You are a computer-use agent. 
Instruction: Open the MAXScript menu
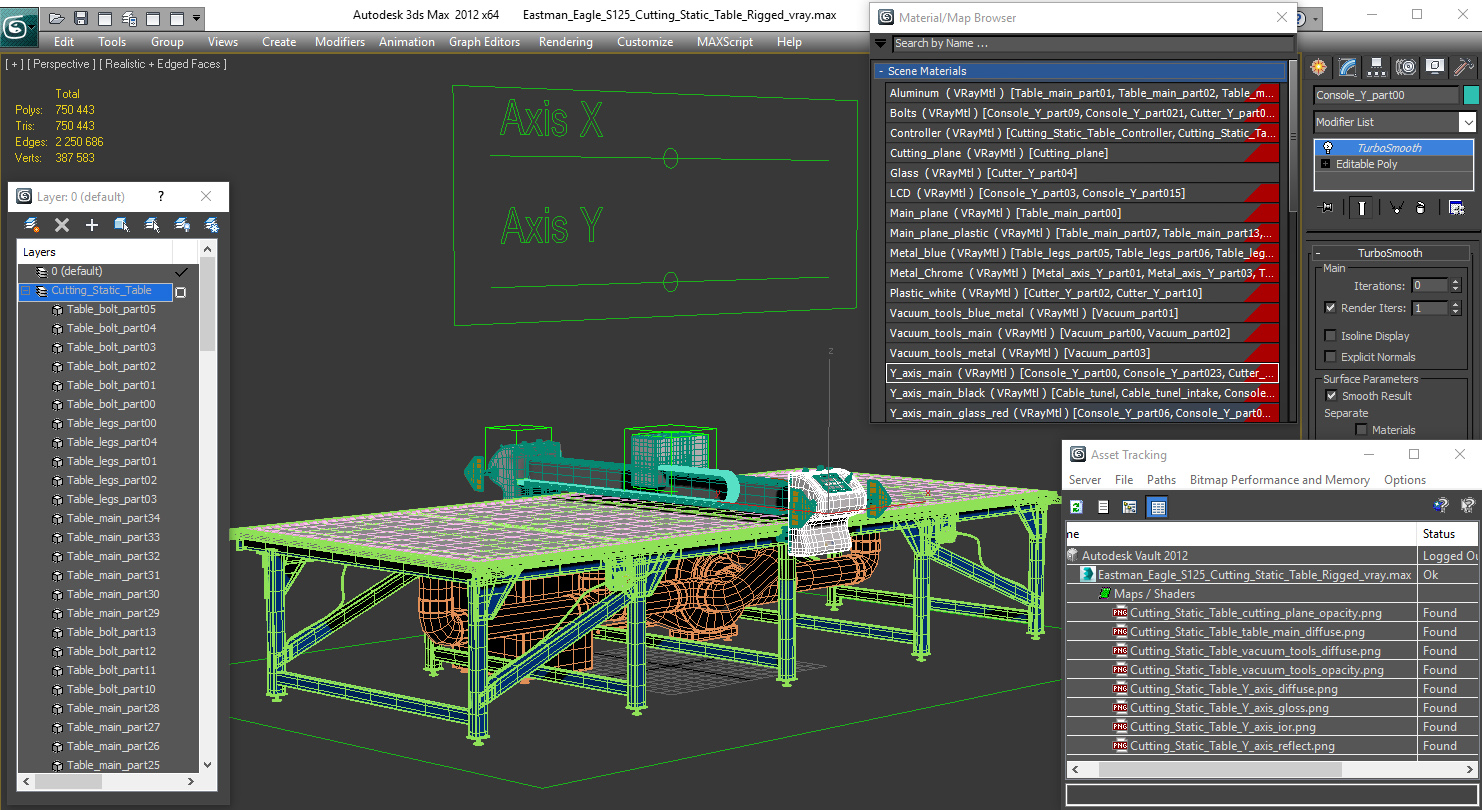pyautogui.click(x=725, y=42)
